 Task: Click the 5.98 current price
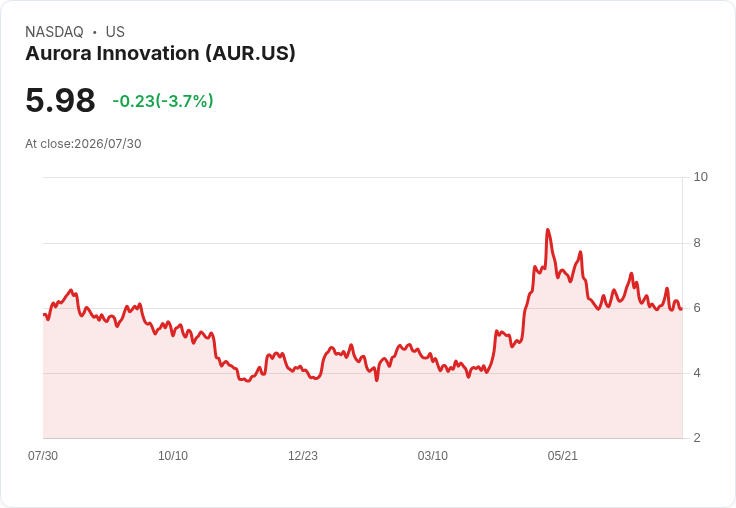(61, 100)
